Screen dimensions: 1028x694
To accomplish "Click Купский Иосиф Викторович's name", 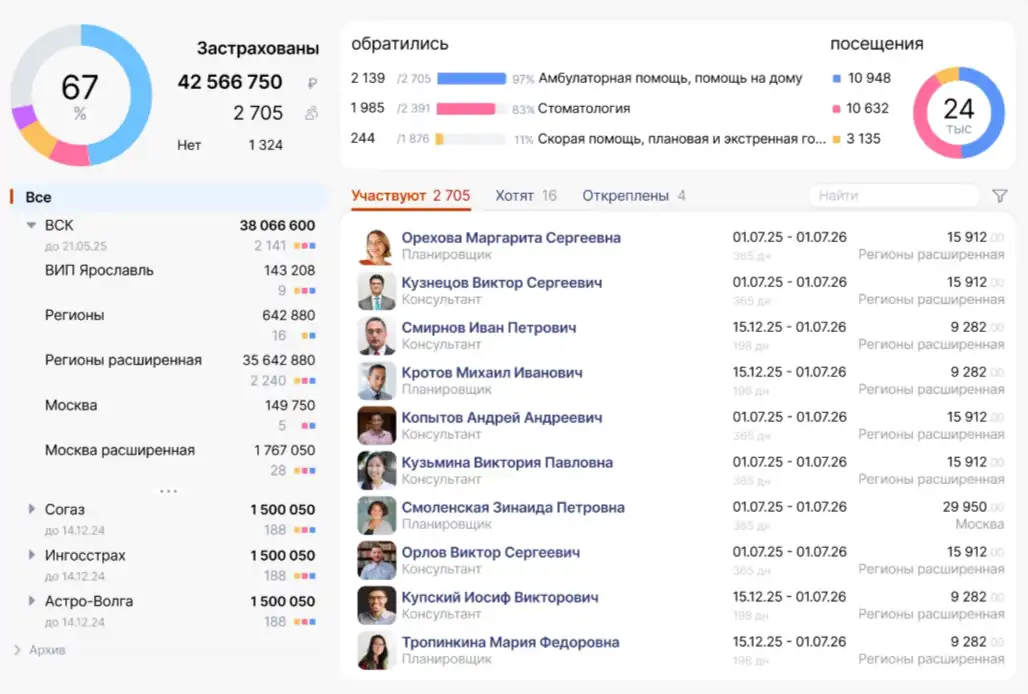I will 500,598.
